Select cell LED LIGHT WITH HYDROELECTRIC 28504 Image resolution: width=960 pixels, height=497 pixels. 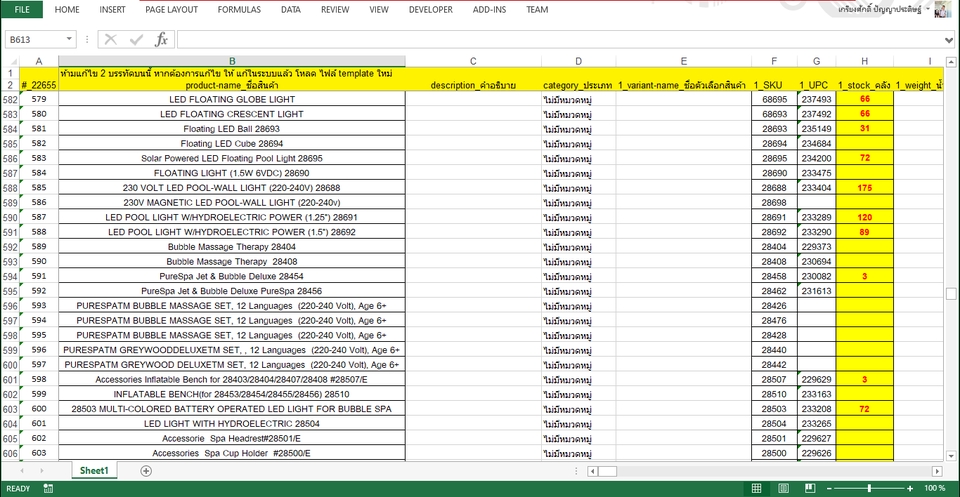coord(232,424)
